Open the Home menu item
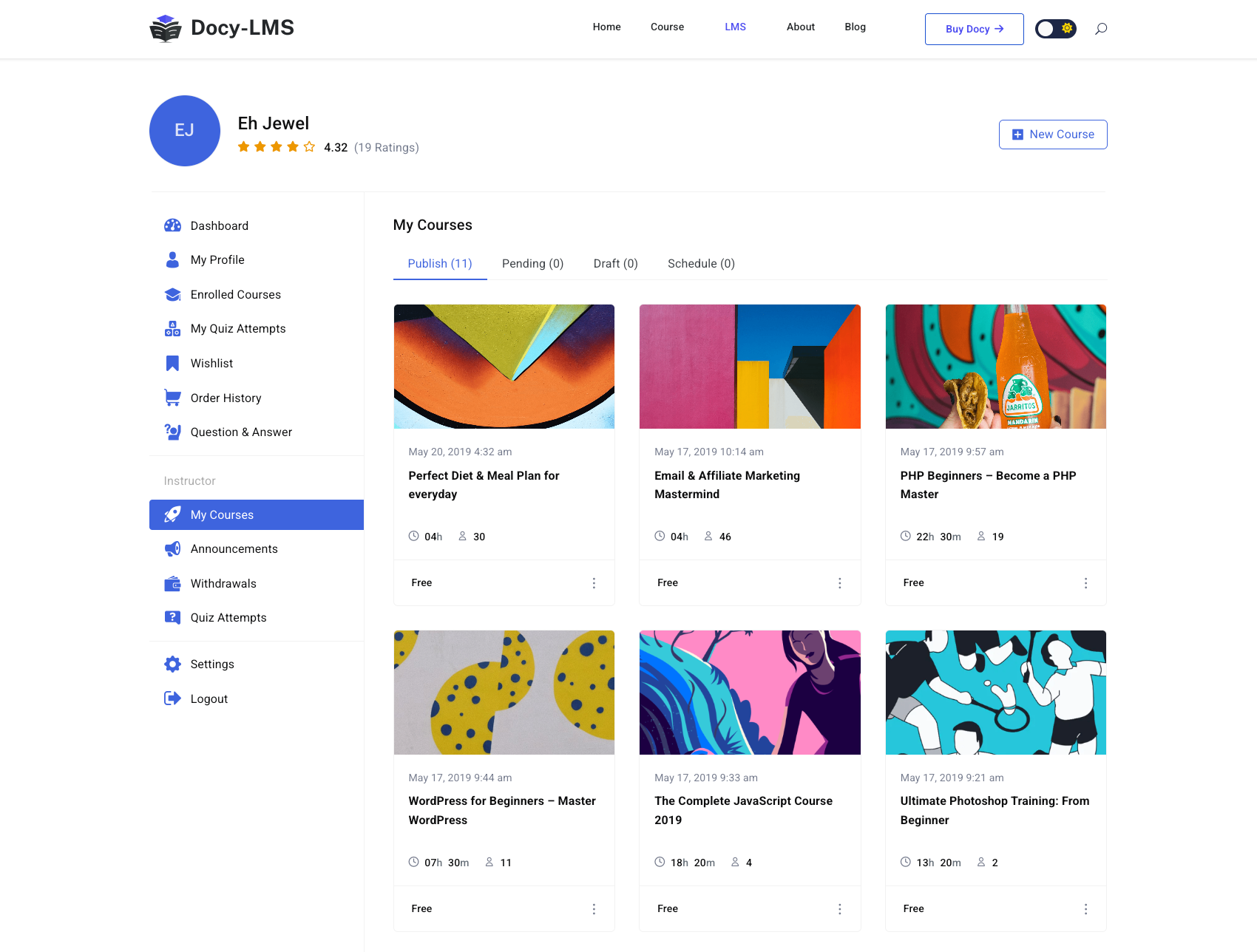The image size is (1257, 952). pos(606,27)
